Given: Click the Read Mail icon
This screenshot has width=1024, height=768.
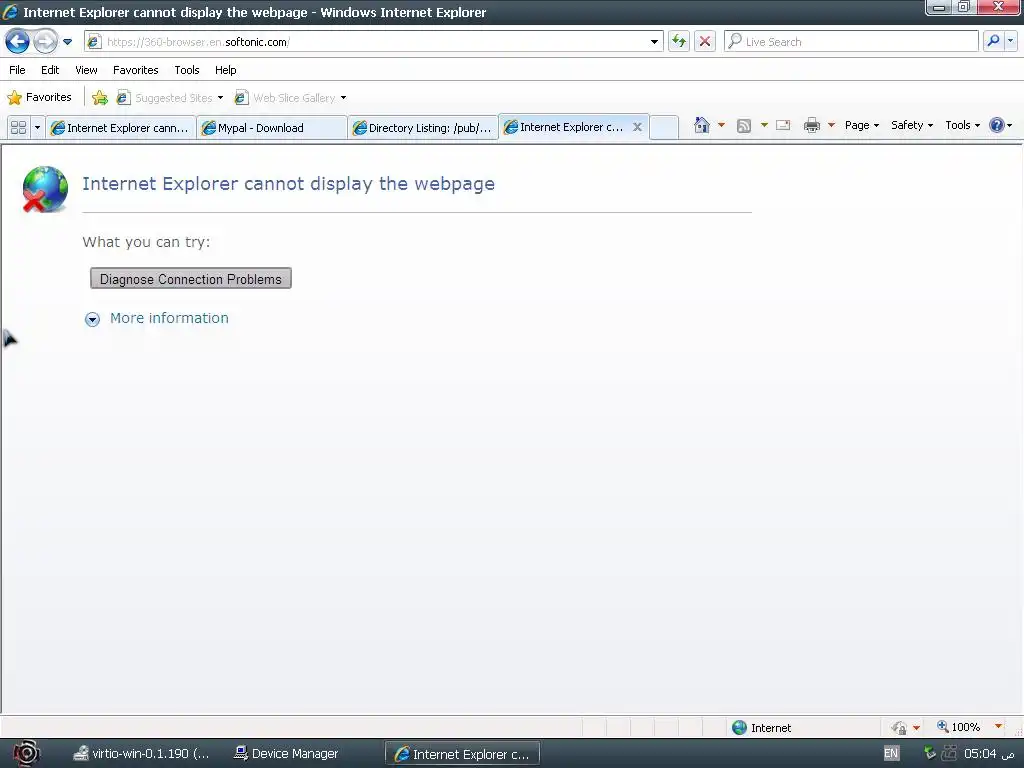Looking at the screenshot, I should pyautogui.click(x=783, y=125).
